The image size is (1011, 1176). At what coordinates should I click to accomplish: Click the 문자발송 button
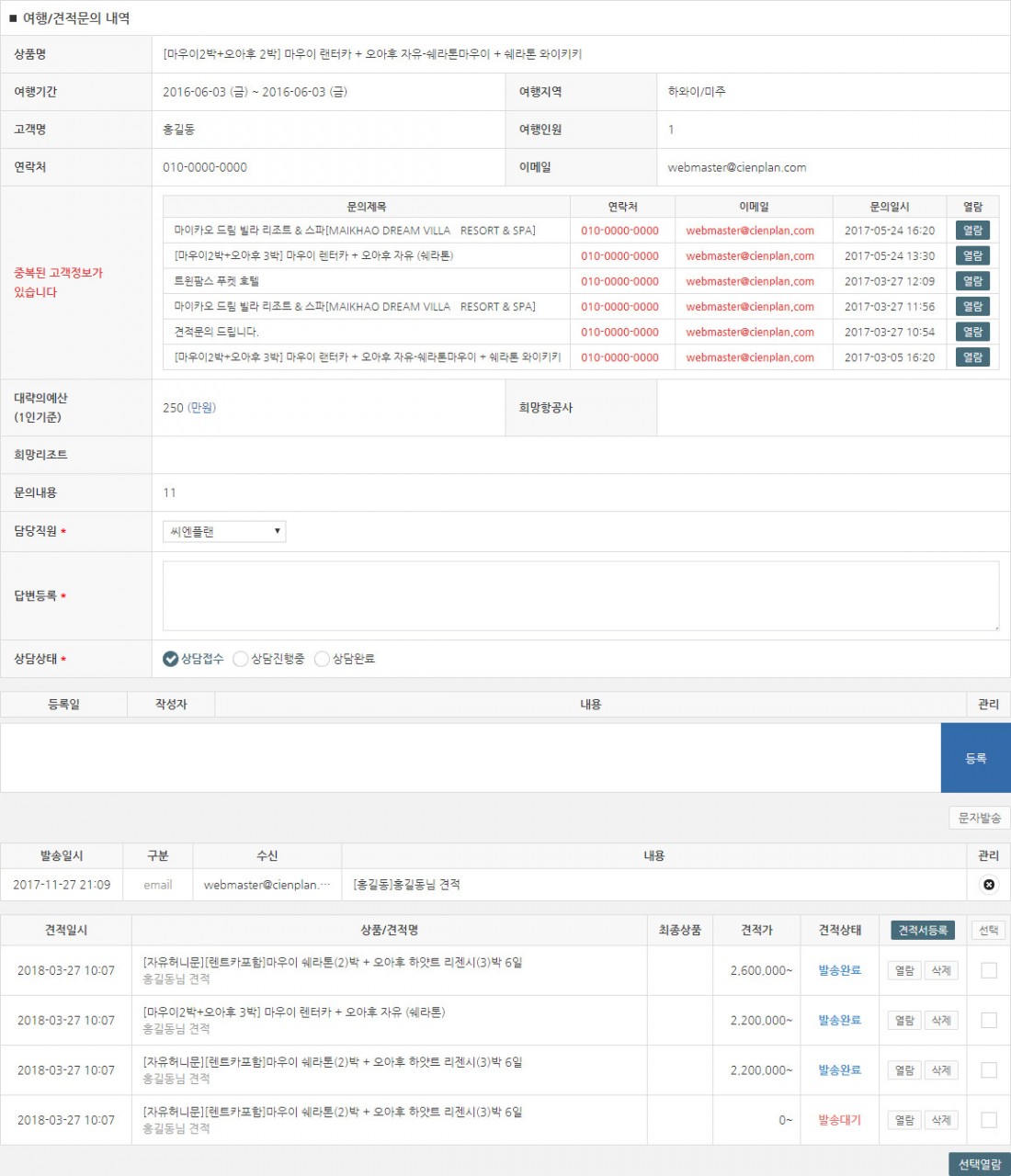click(x=979, y=818)
